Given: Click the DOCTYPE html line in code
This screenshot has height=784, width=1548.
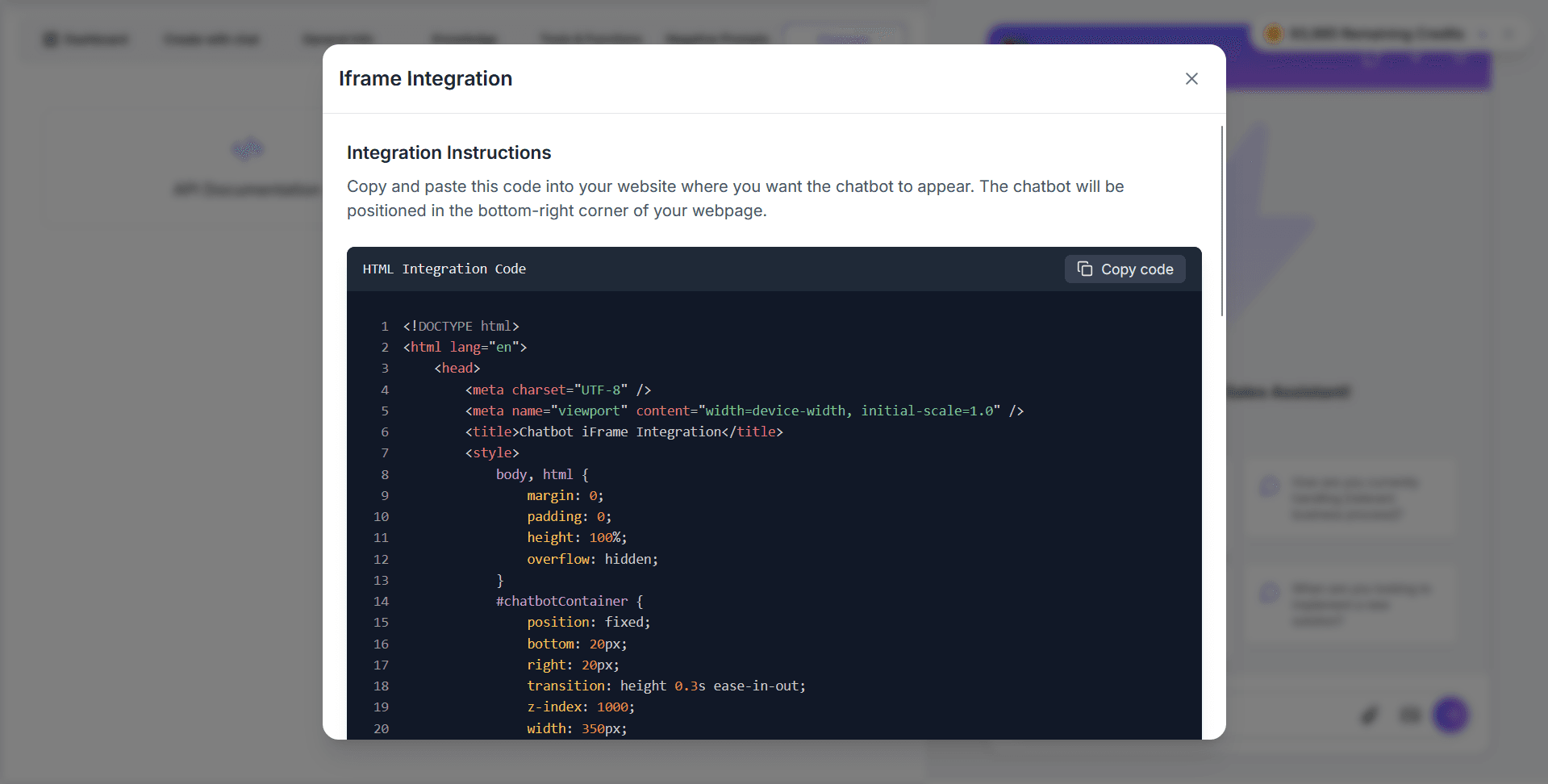Looking at the screenshot, I should [461, 326].
